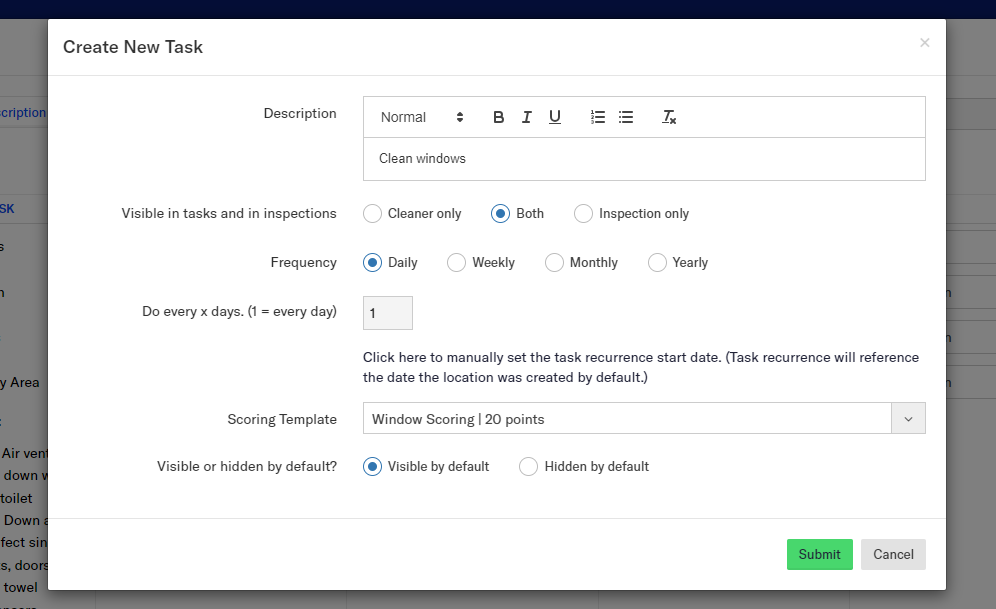Open the Window Scoring template combo box

pyautogui.click(x=627, y=419)
